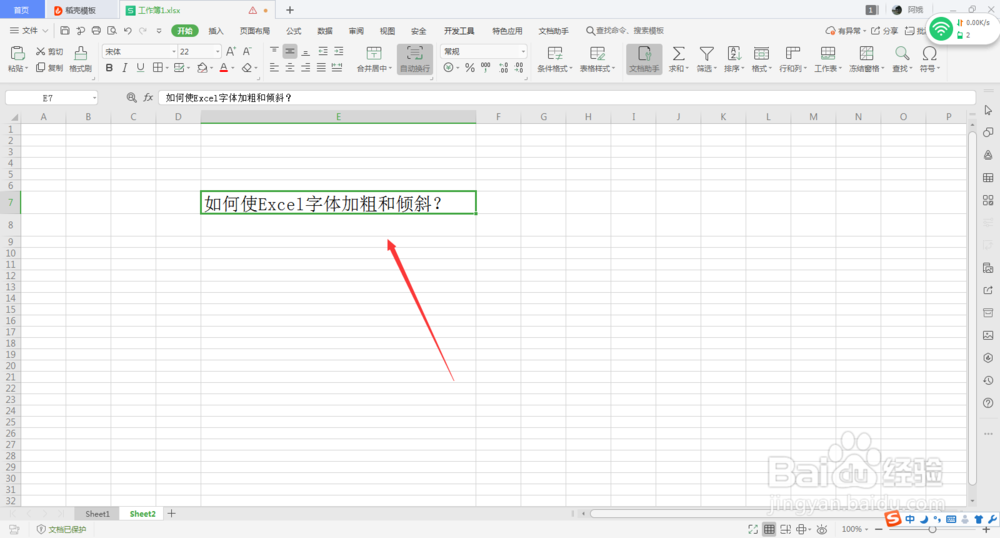Switch to View (视图) tab
Screen dimensions: 1000x538
click(x=387, y=31)
